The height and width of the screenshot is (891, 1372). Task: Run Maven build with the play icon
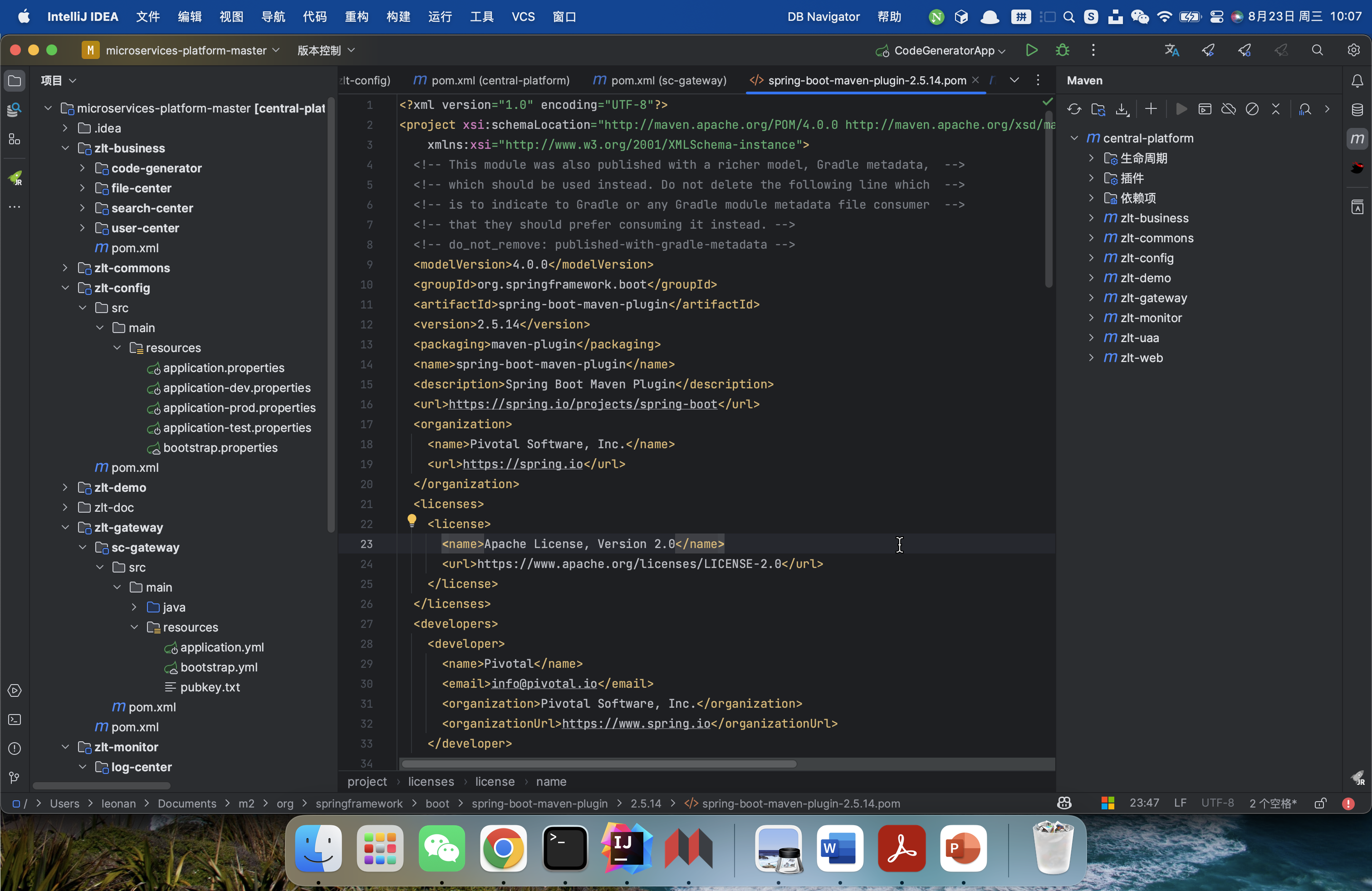[1181, 109]
